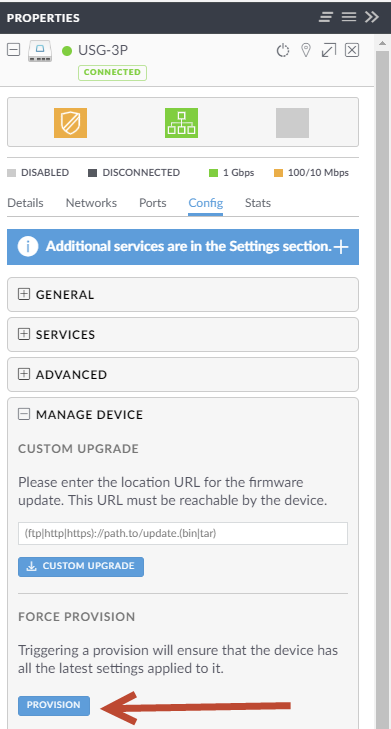Click the double chevron to collapse Properties
This screenshot has width=391, height=729.
pyautogui.click(x=371, y=17)
